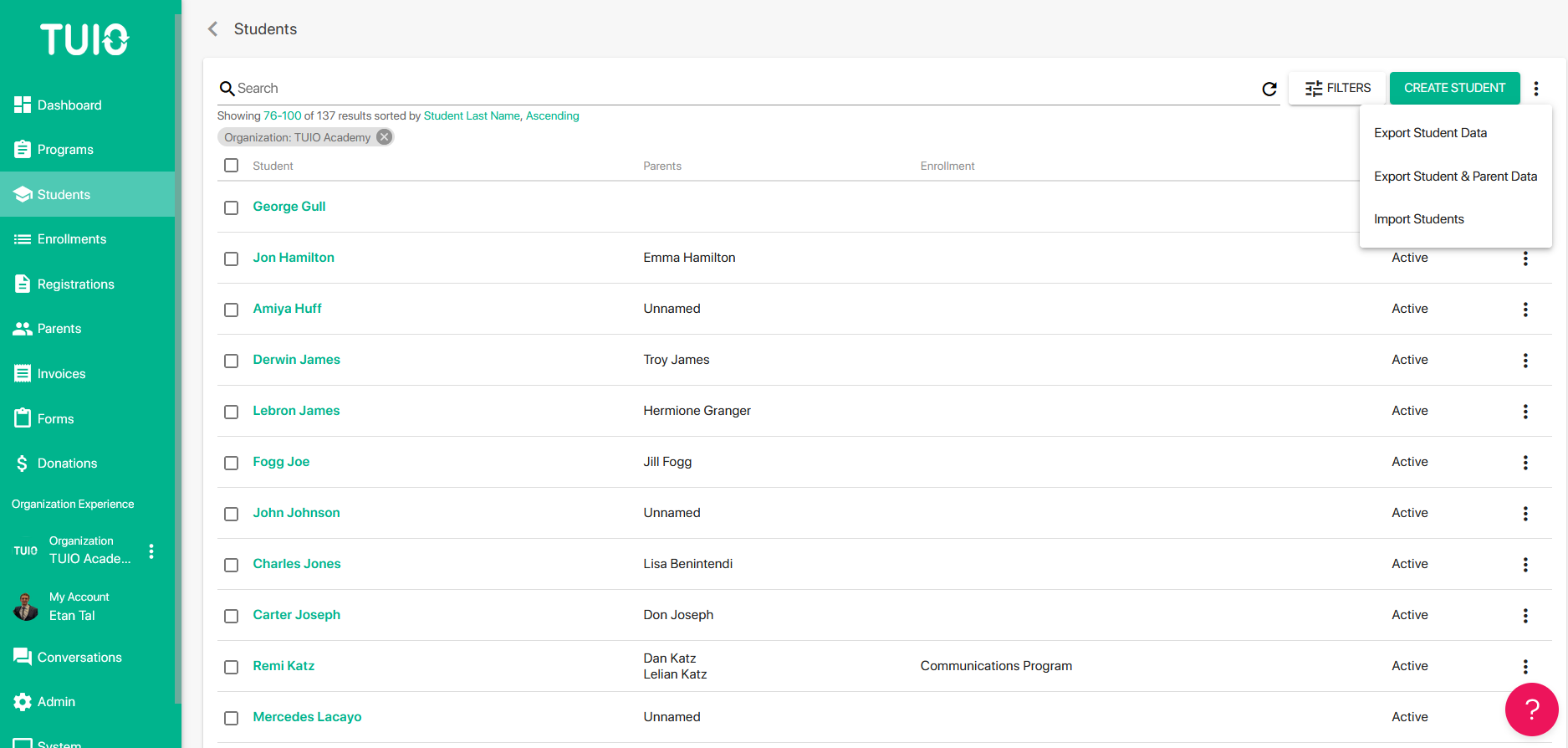Open the more options menu beside Create Student
The width and height of the screenshot is (1568, 748).
click(x=1536, y=89)
